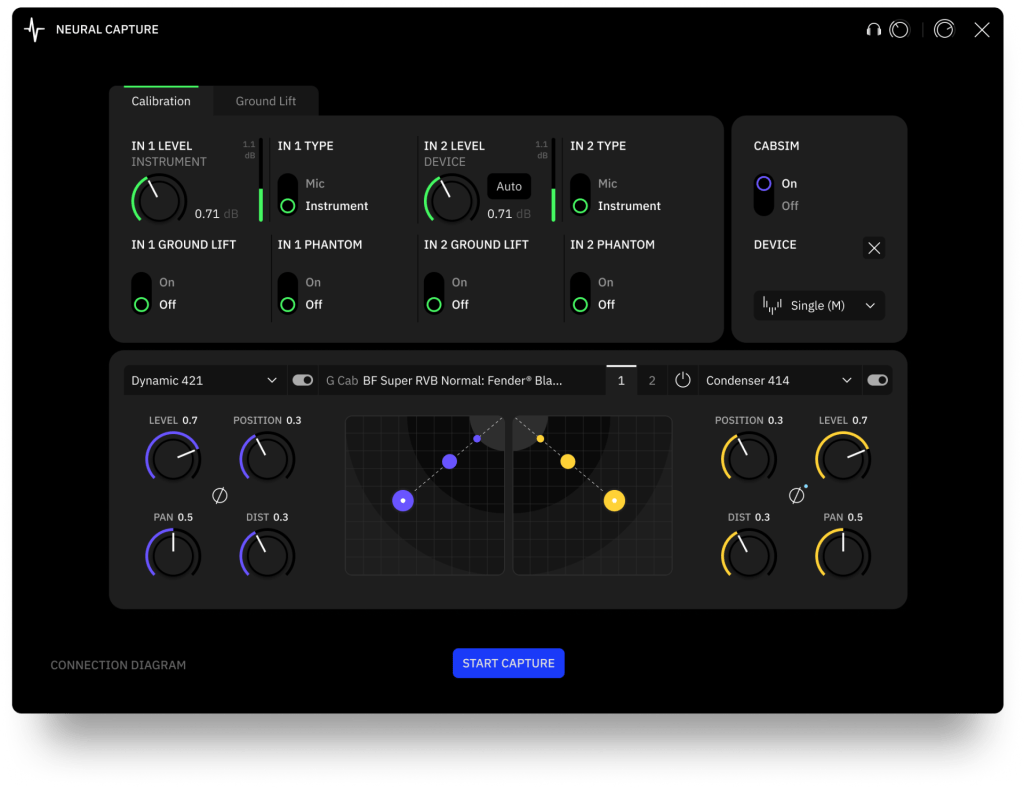The height and width of the screenshot is (788, 1024).
Task: Toggle phase invert for Dynamic 421 mic
Action: pos(220,495)
